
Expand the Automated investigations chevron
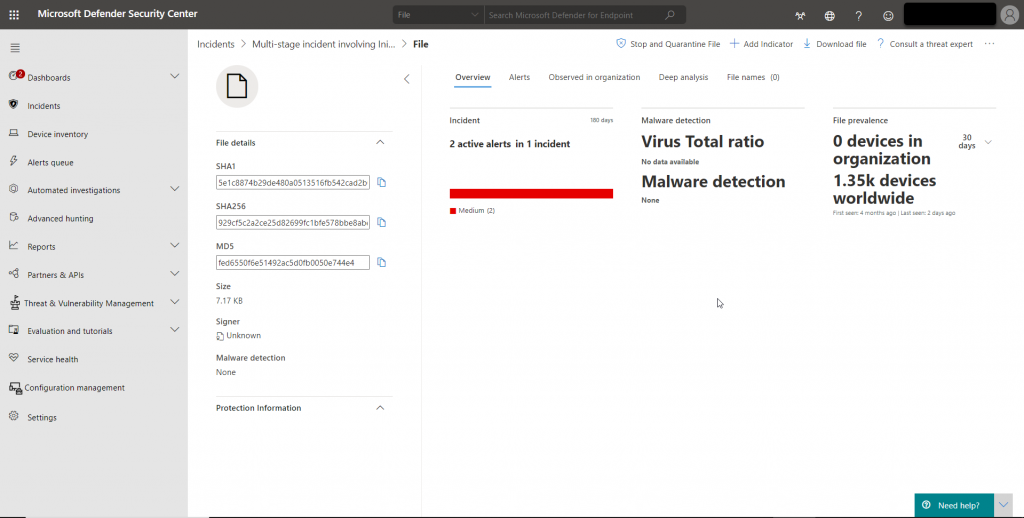(x=174, y=189)
